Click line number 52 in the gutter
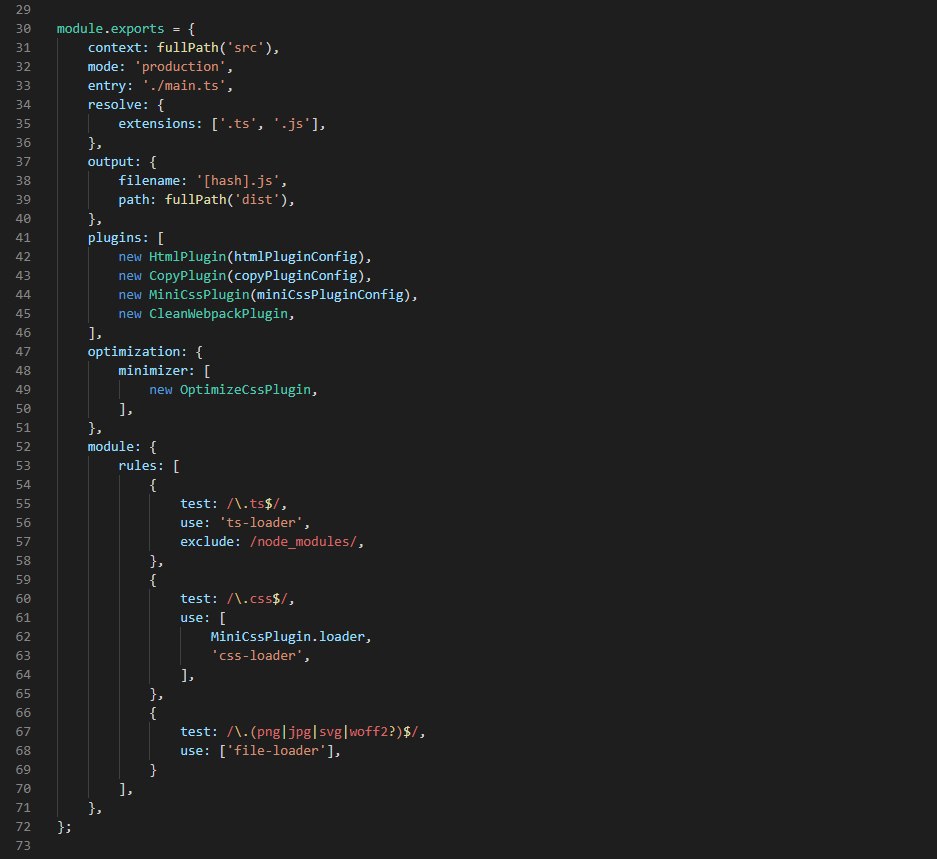 pos(23,447)
